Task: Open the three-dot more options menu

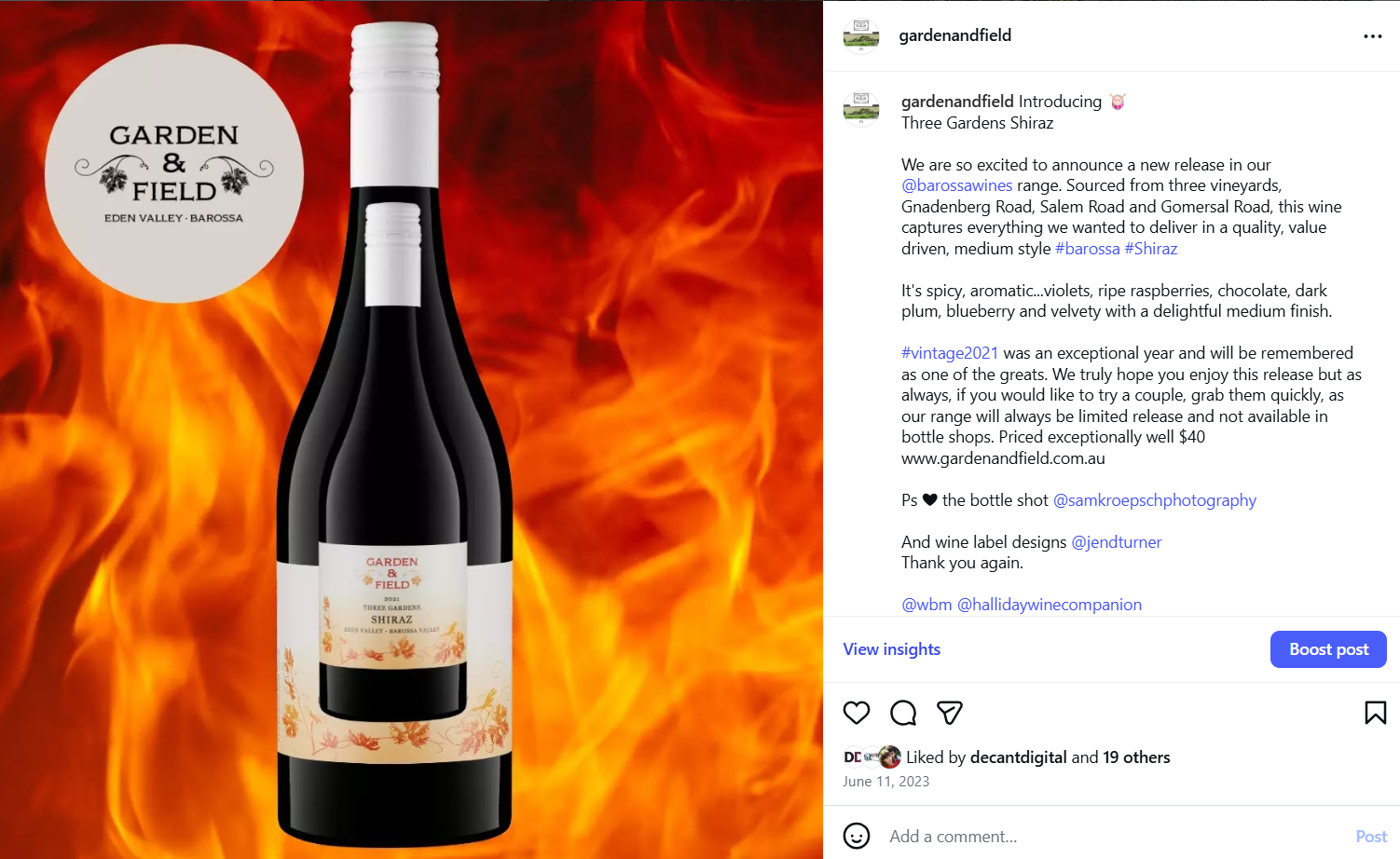Action: [1372, 36]
